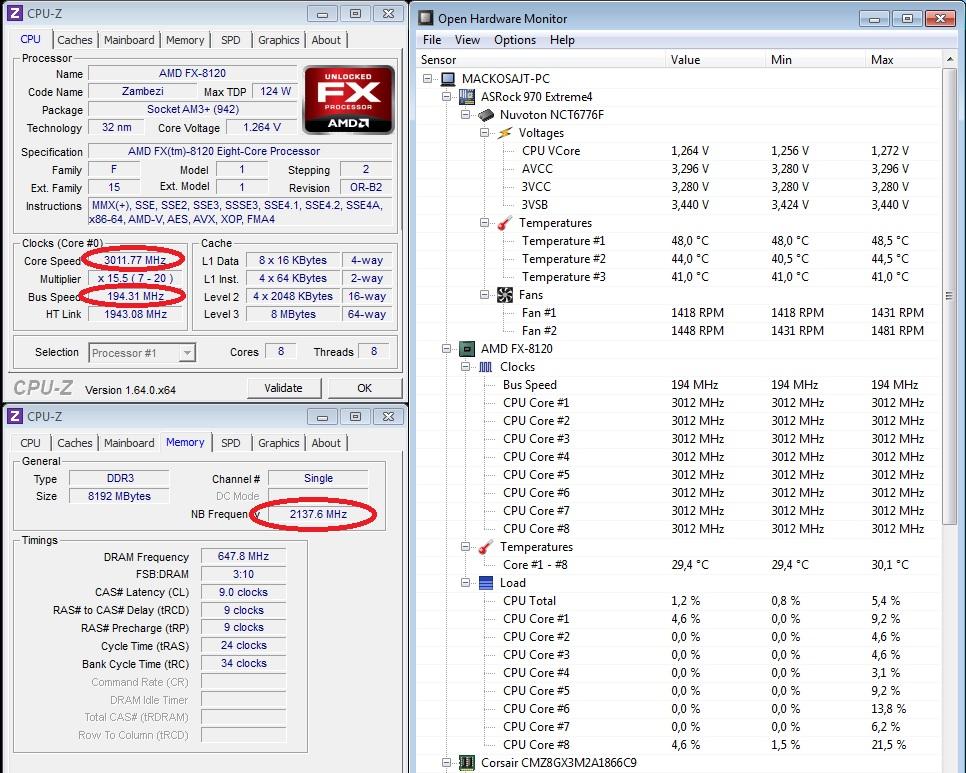Click the Min column header

816,60
